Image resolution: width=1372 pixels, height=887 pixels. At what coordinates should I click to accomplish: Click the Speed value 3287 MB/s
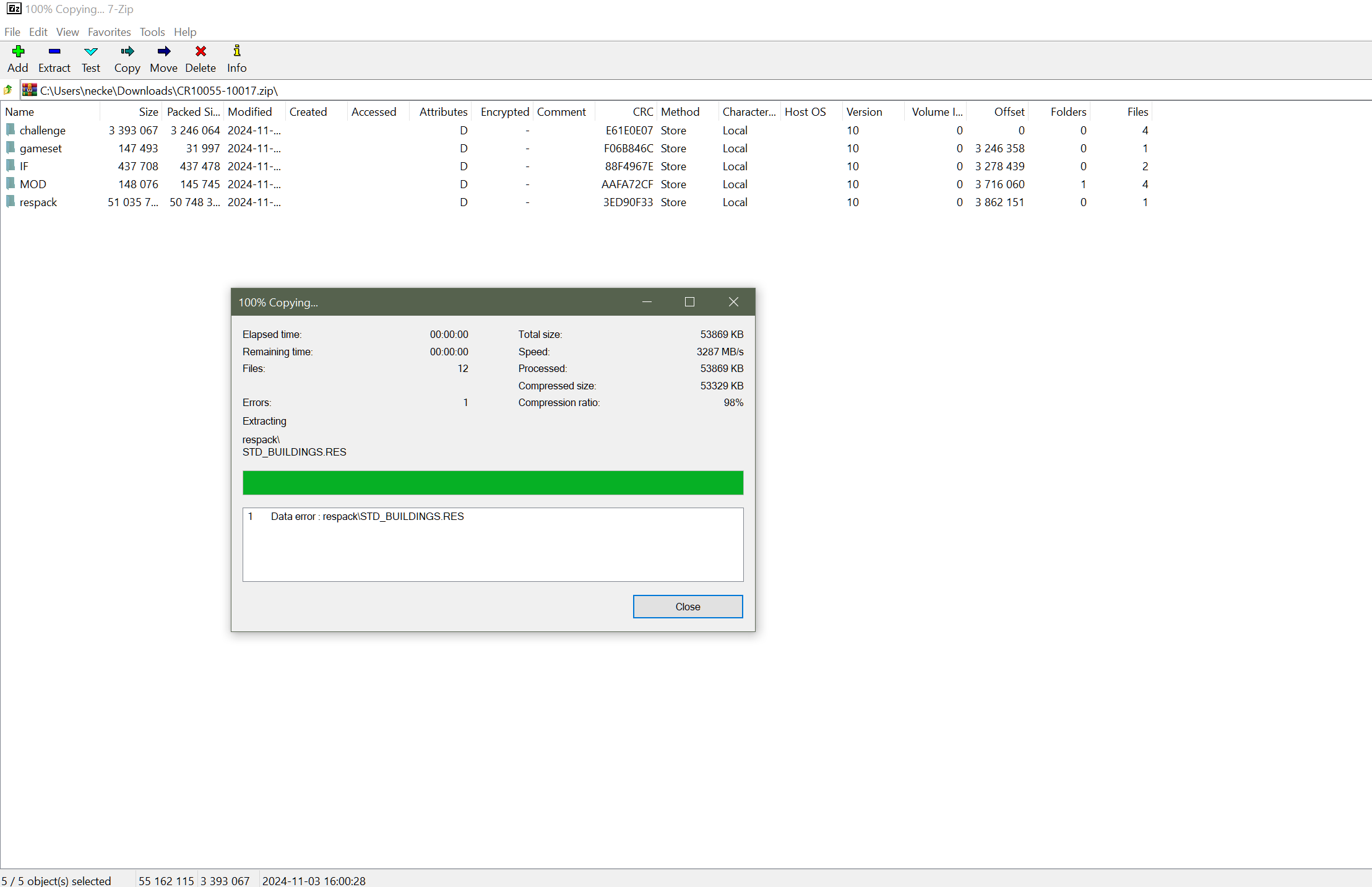click(720, 352)
